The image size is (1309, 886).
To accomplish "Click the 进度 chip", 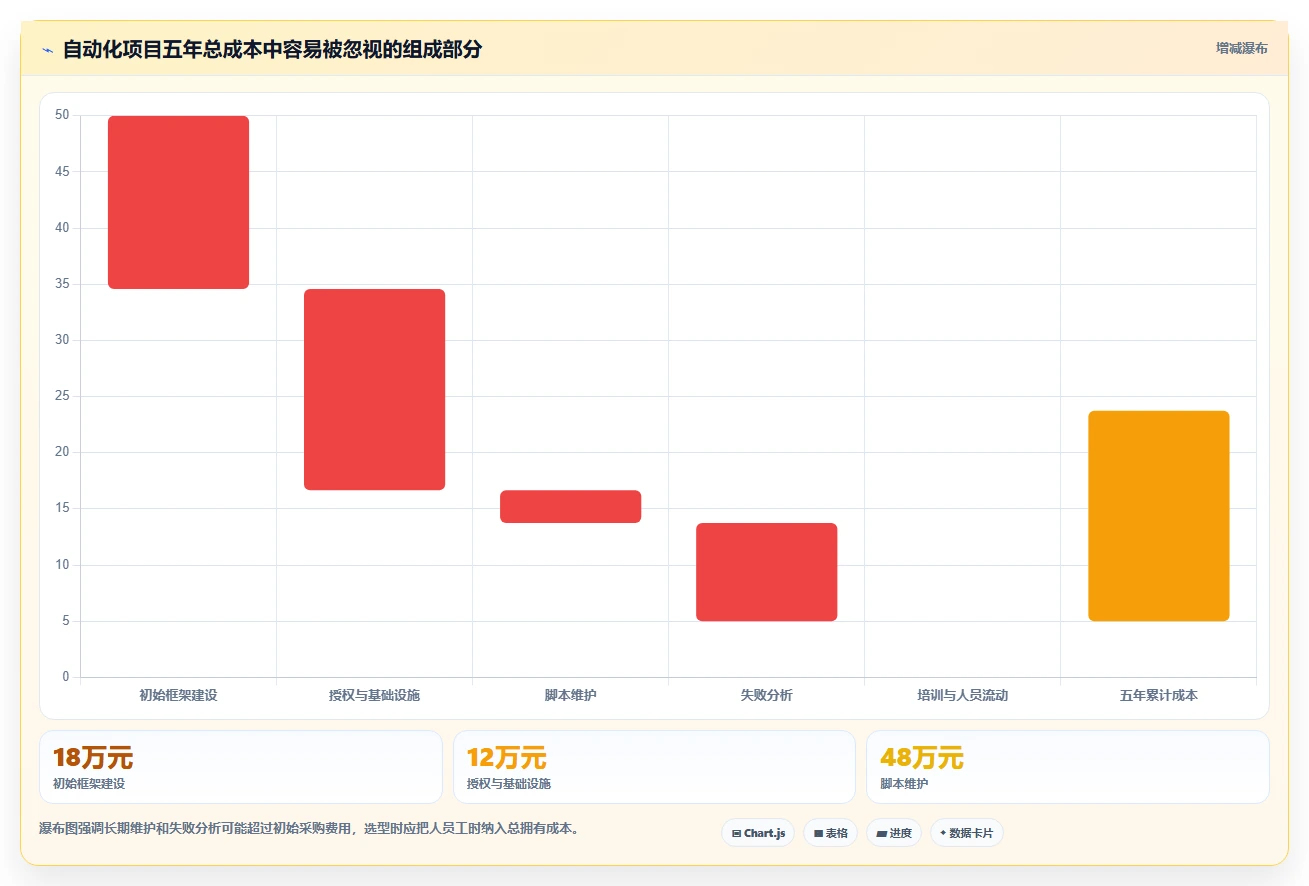I will tap(894, 833).
